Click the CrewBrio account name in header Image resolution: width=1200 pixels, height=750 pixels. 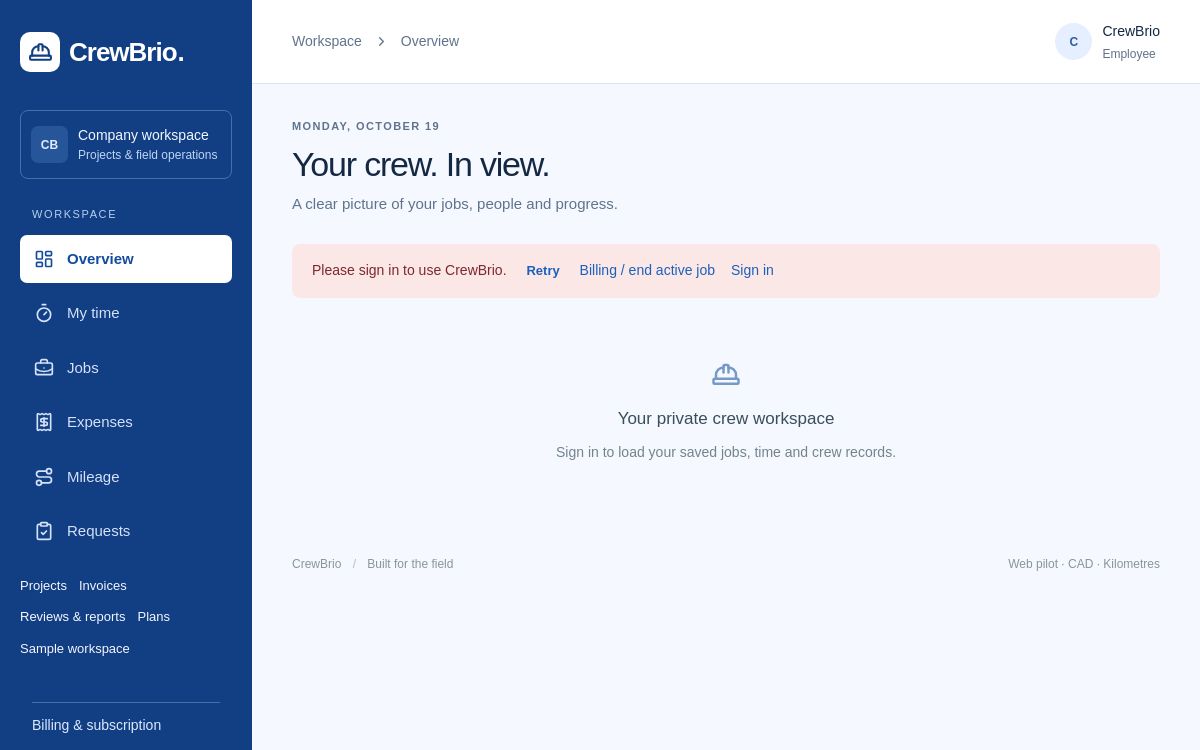tap(1131, 31)
